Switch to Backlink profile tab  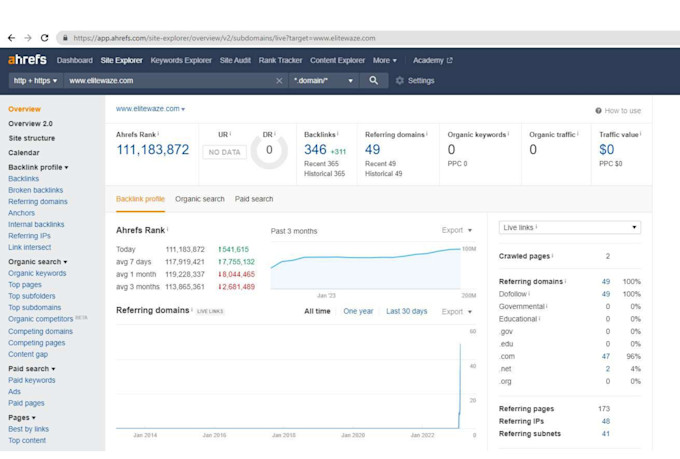[140, 199]
